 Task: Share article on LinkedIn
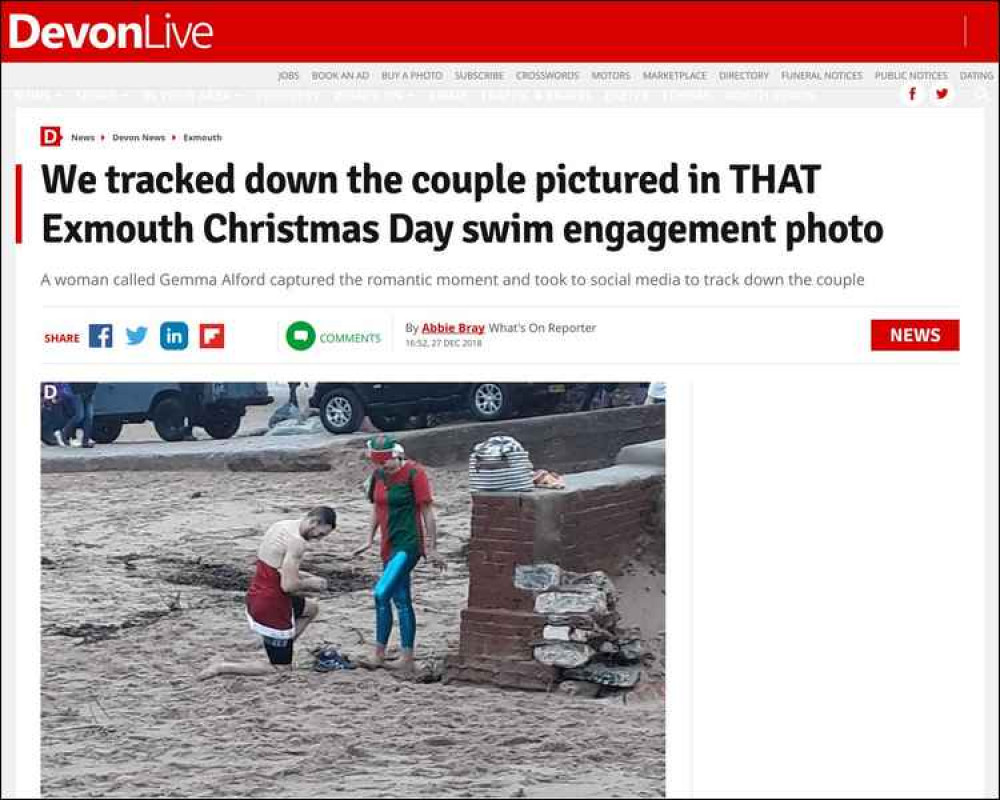(x=174, y=336)
